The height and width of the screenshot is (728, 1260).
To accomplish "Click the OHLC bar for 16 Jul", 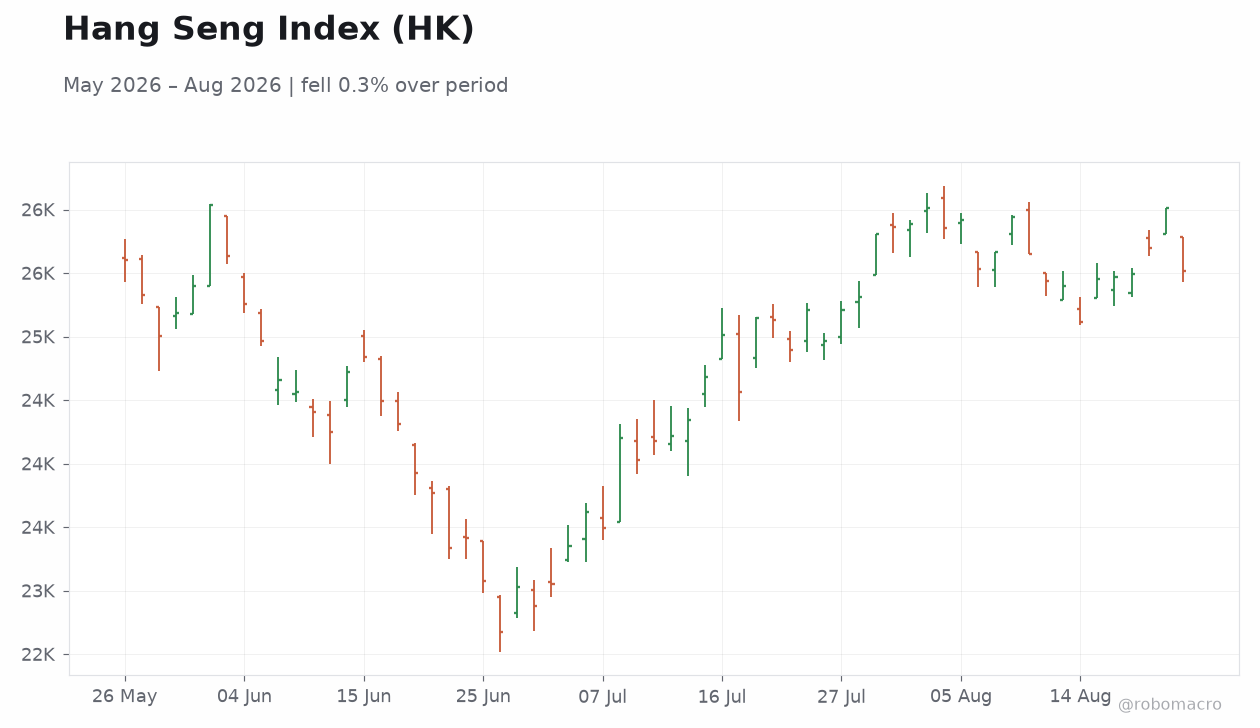I will (722, 334).
